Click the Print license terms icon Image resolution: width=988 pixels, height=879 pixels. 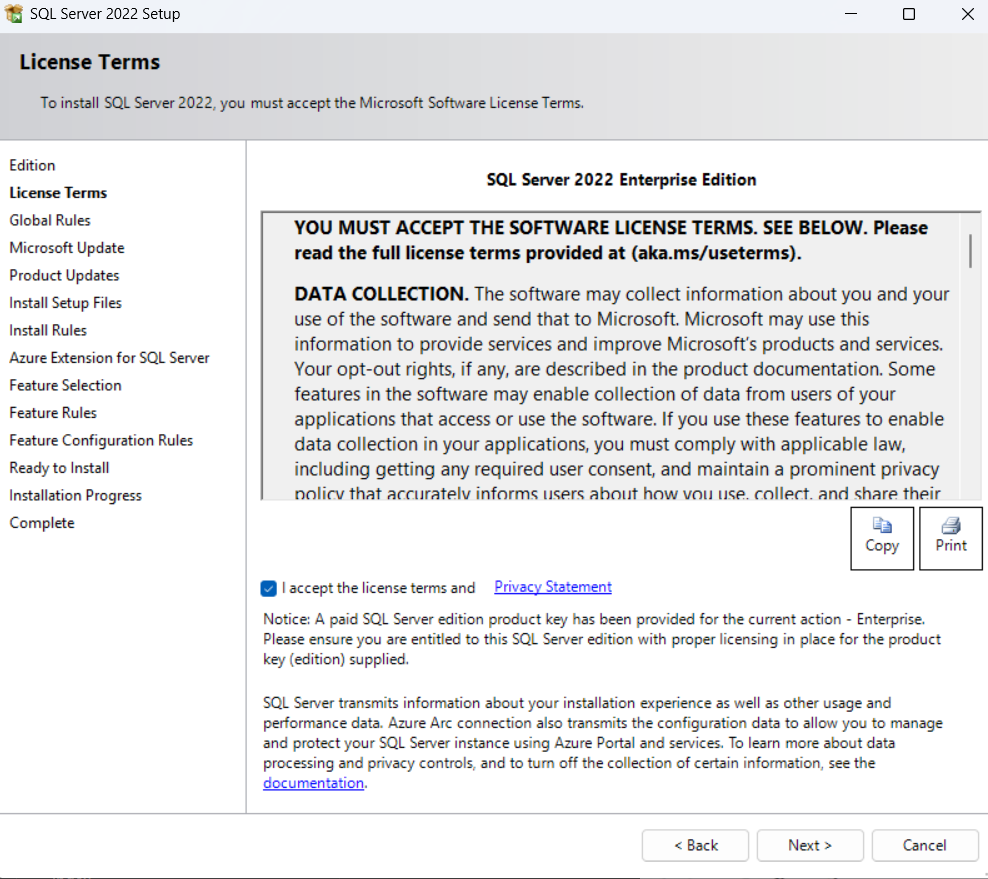pyautogui.click(x=950, y=527)
